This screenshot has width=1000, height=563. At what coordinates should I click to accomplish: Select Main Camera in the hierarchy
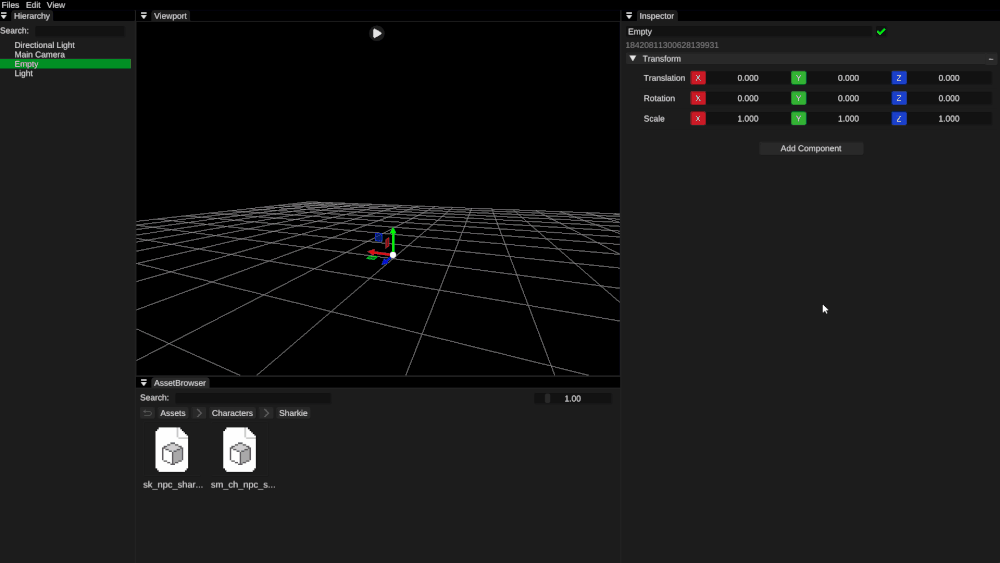coord(39,55)
